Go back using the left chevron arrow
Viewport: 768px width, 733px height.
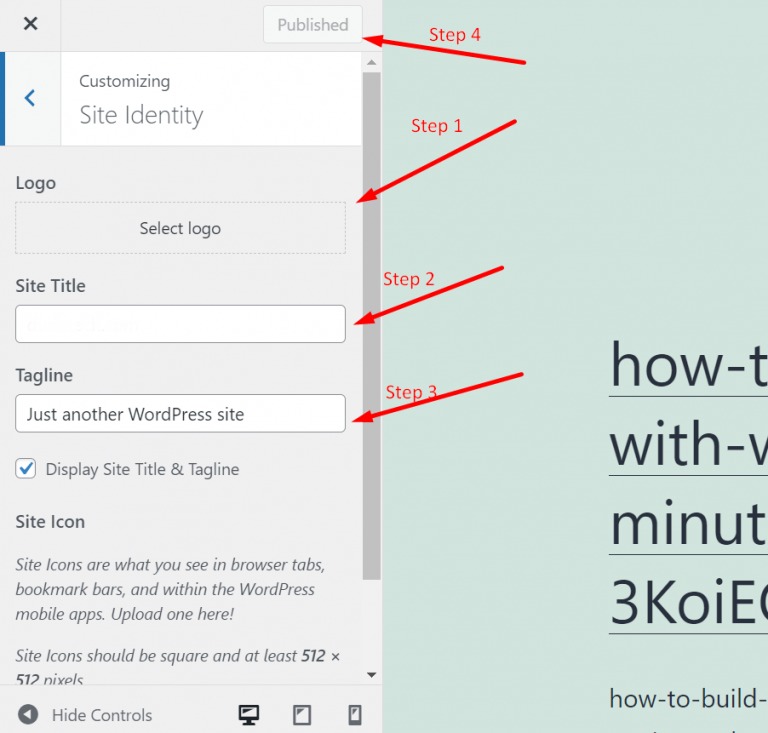pyautogui.click(x=30, y=98)
